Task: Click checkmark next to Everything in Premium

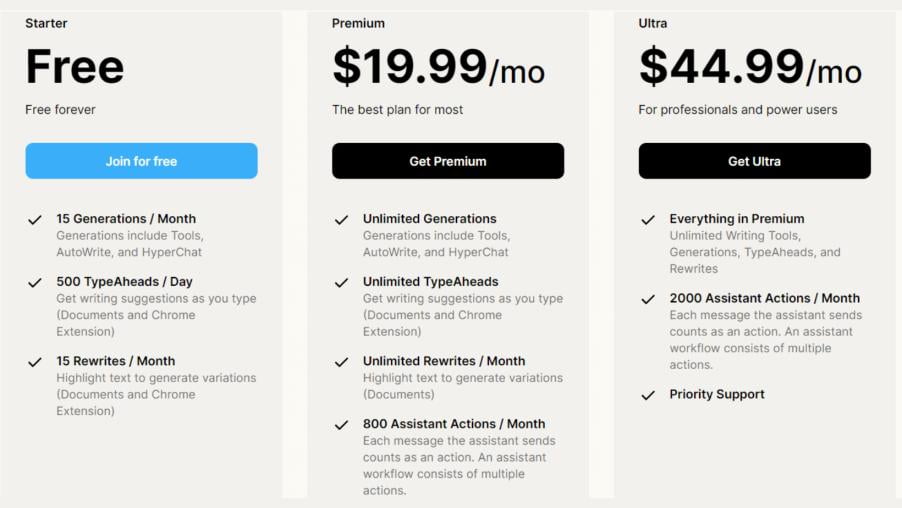Action: (x=648, y=220)
